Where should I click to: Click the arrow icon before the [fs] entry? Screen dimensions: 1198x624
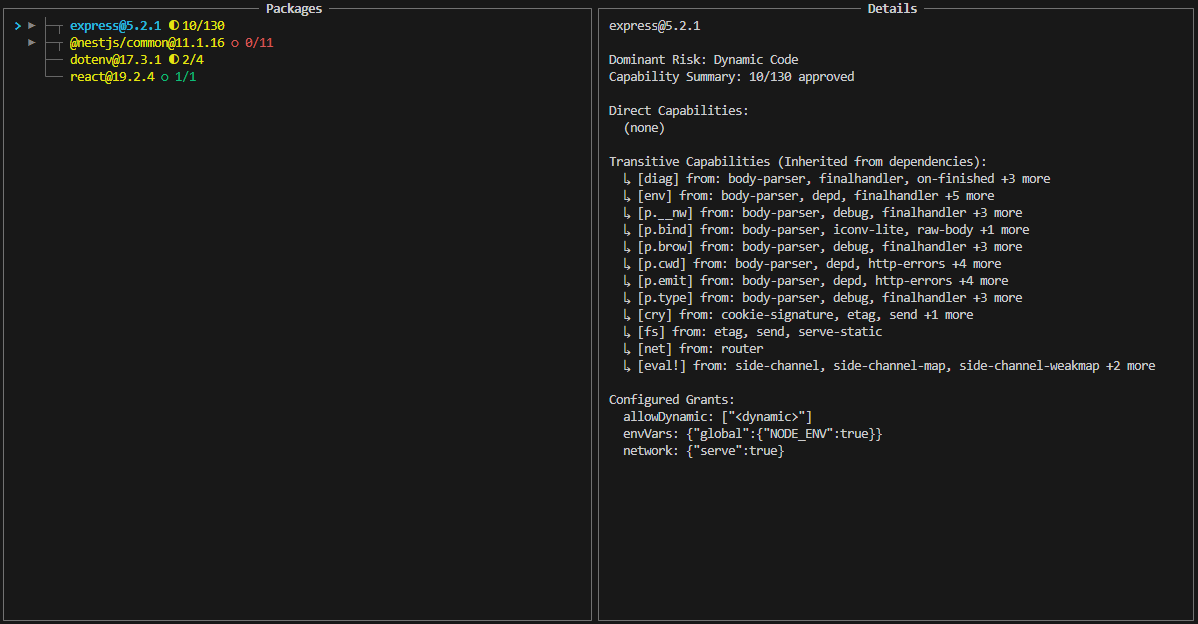627,331
